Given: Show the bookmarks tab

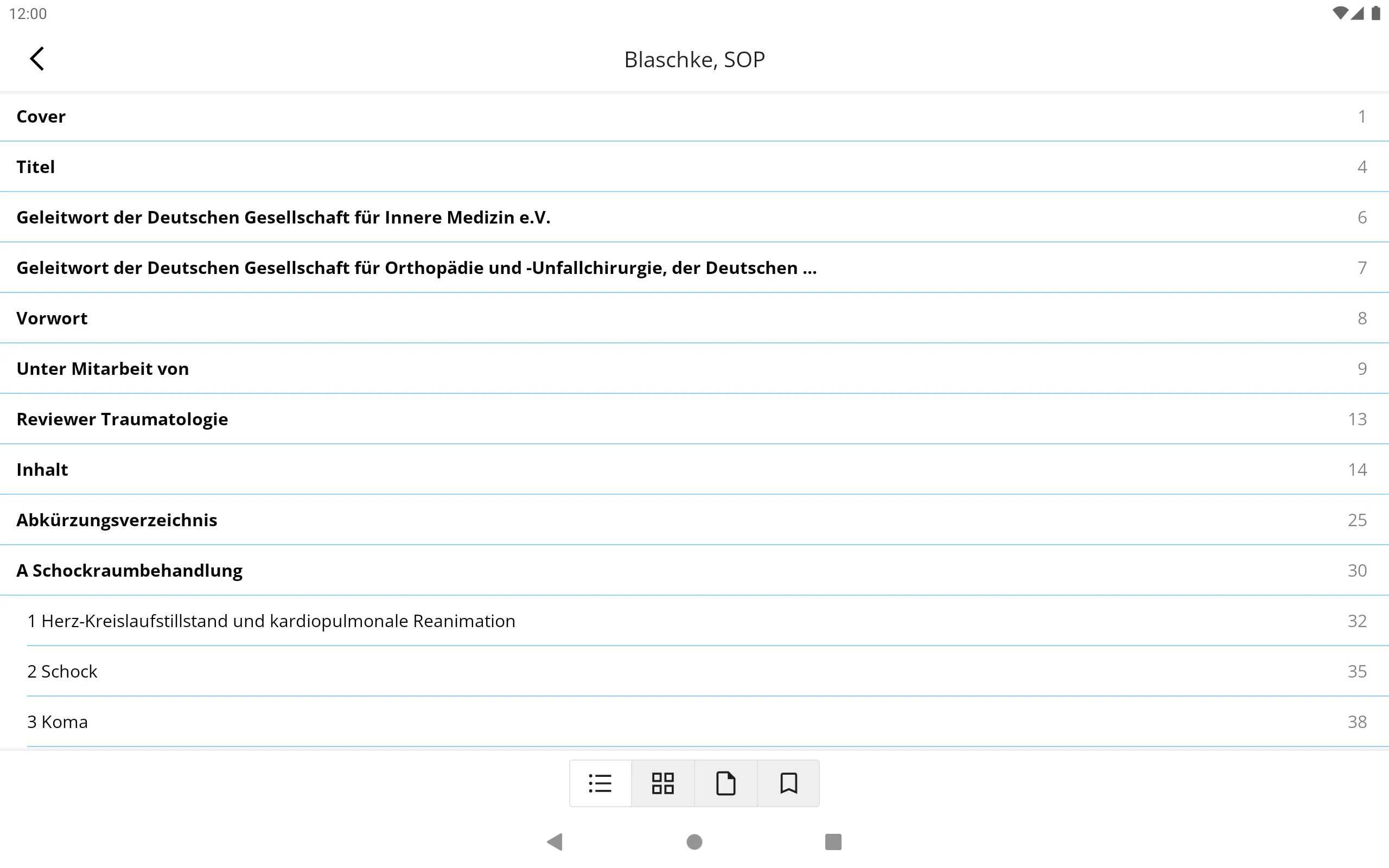Looking at the screenshot, I should click(x=788, y=783).
